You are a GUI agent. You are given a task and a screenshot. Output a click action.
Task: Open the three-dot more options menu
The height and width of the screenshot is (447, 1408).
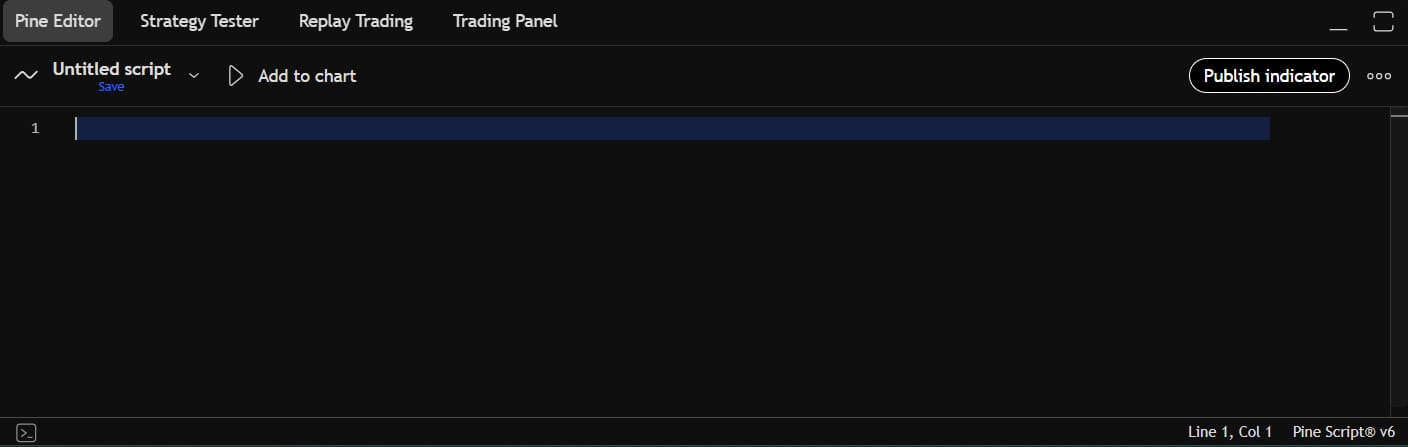point(1379,76)
